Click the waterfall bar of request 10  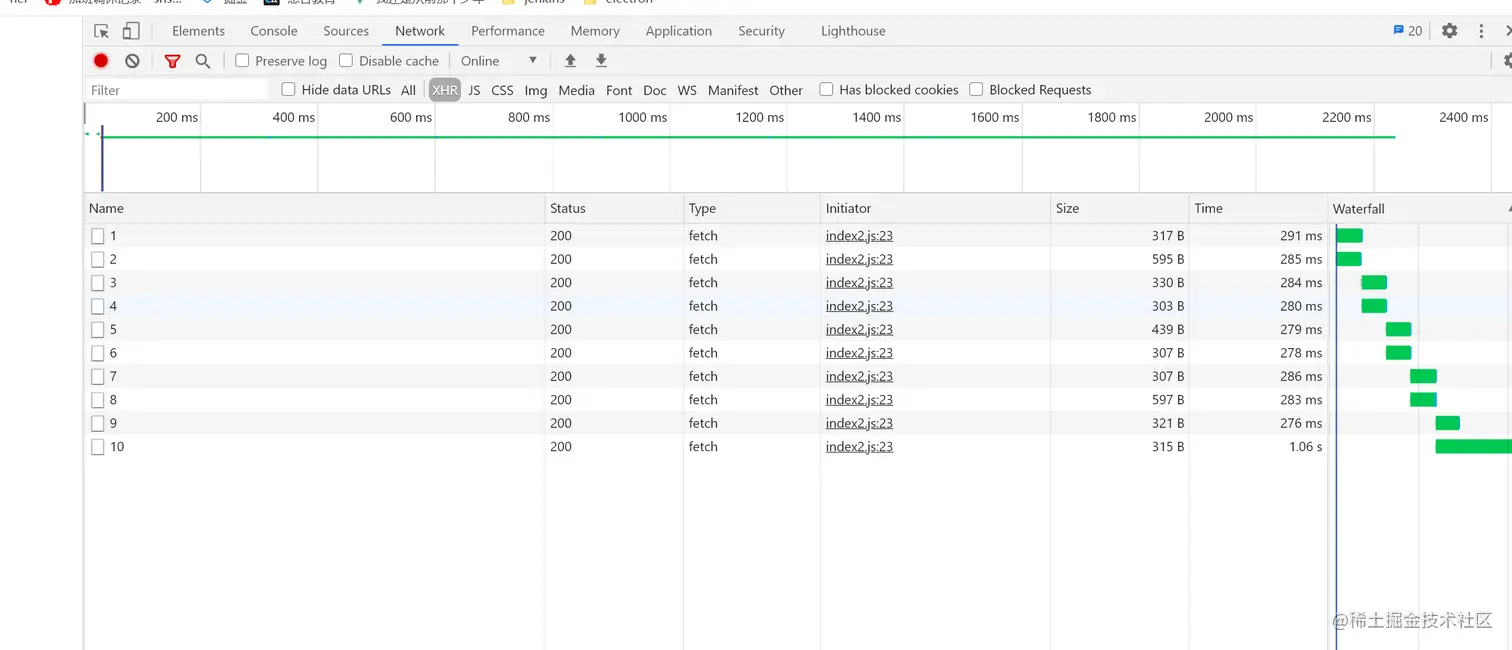click(1473, 446)
